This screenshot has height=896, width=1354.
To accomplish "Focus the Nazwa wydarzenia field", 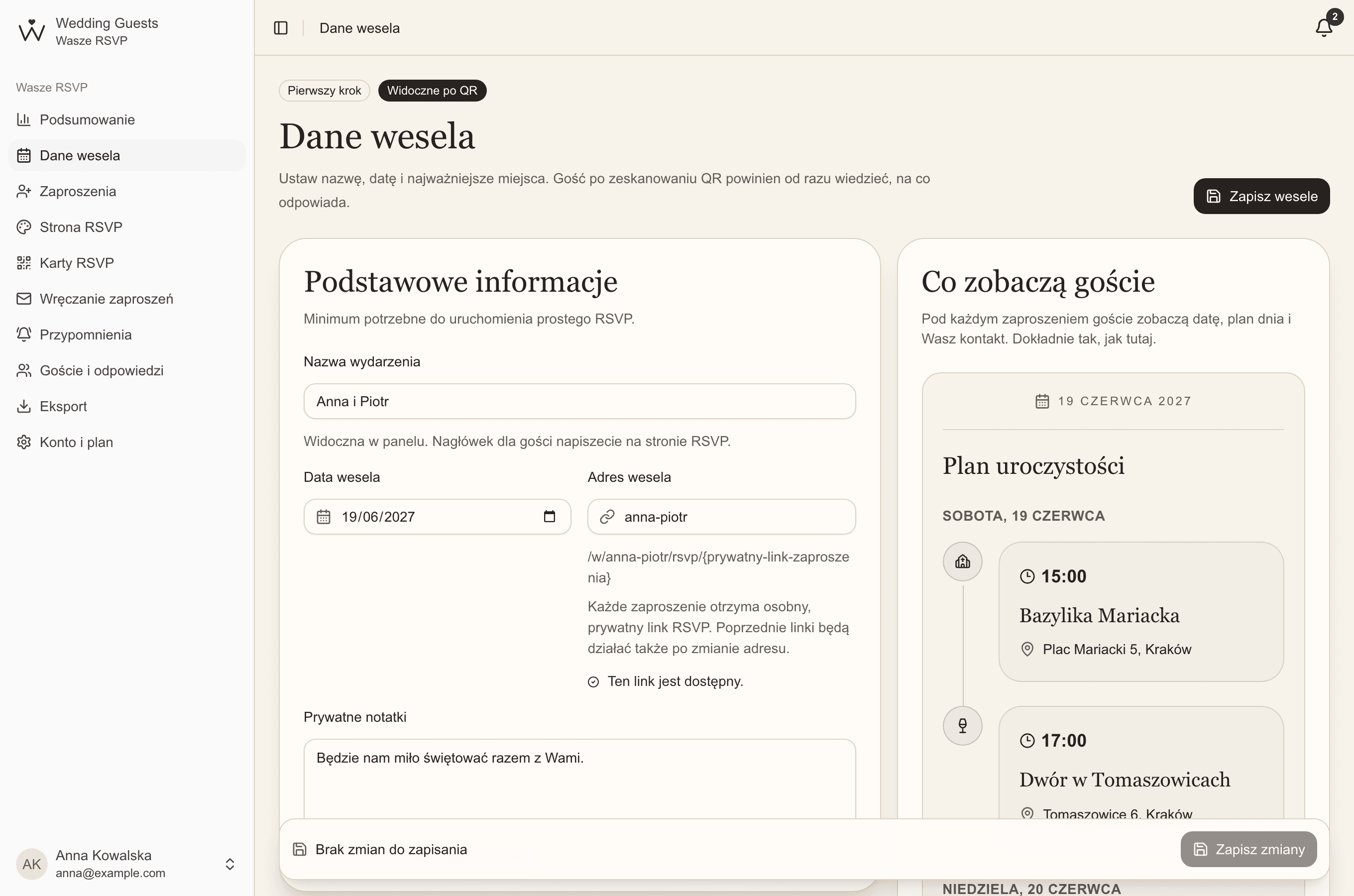I will pyautogui.click(x=579, y=401).
